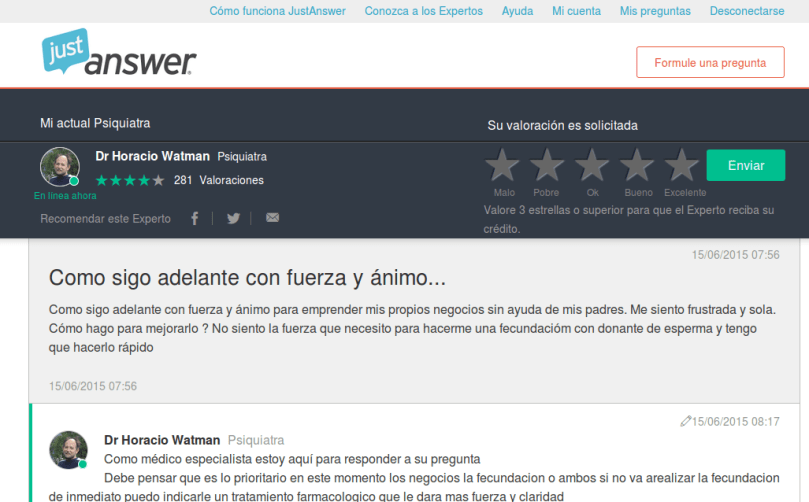Viewport: 809px width, 502px height.
Task: Click the 'Su valoración es solicitada' heading
Action: click(x=562, y=125)
